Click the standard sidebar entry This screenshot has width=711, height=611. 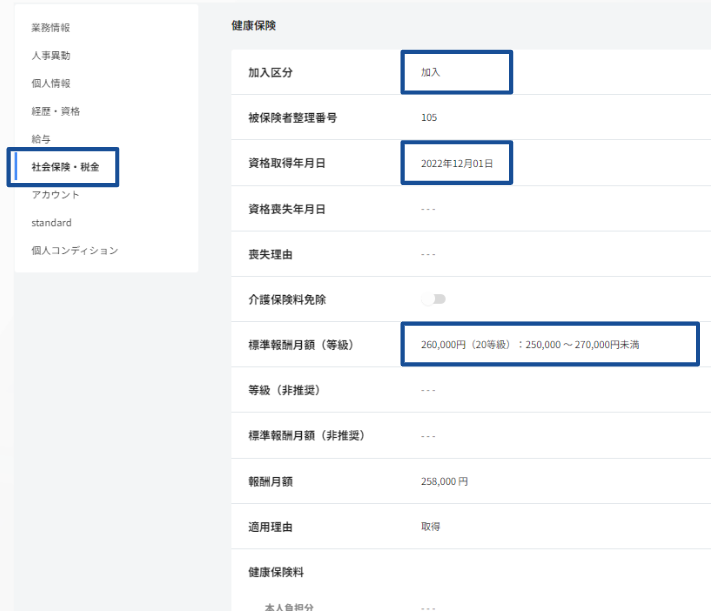(x=51, y=222)
